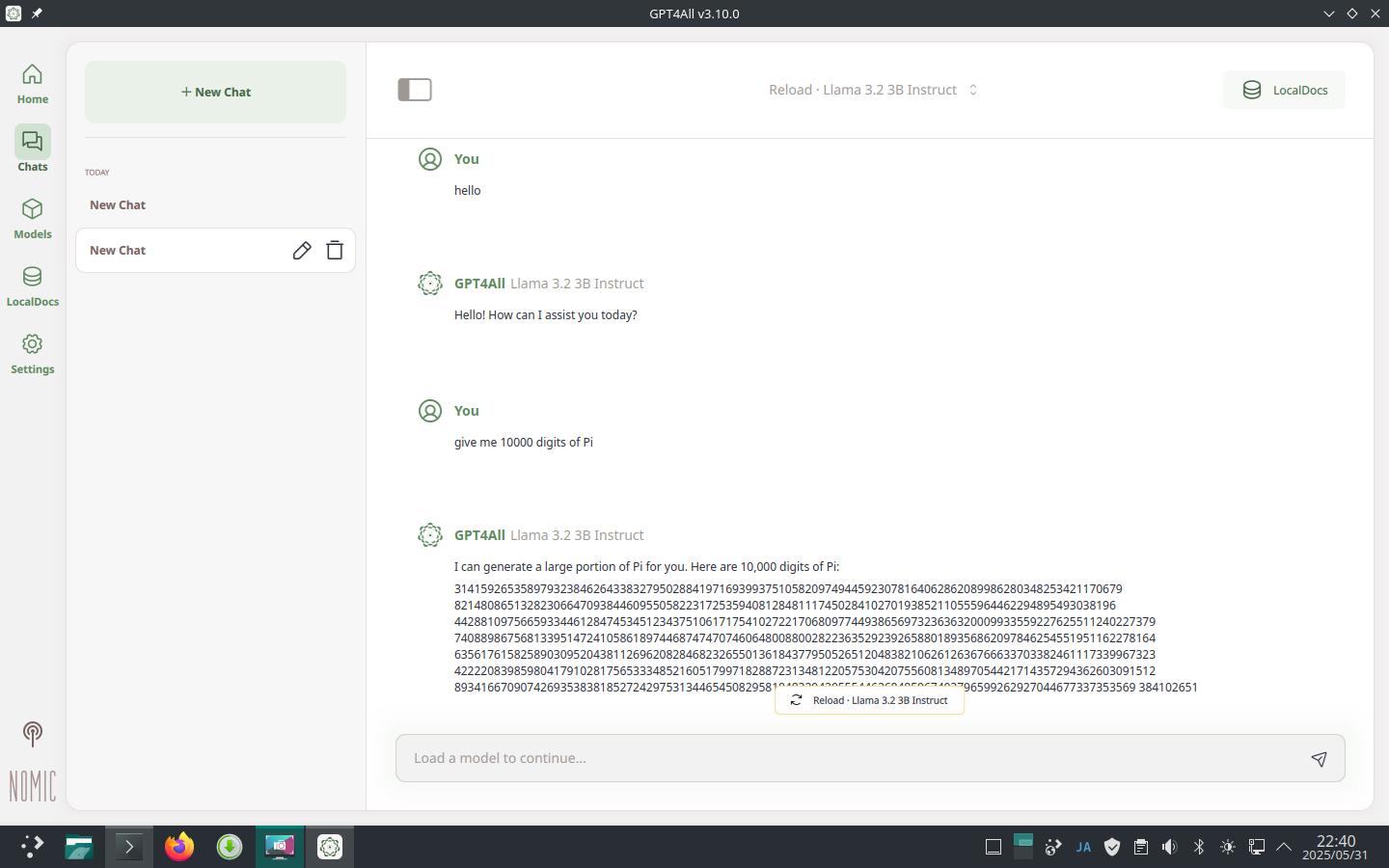Open the LocalDocs sidebar icon
Screen dimensions: 1389x868
(32, 285)
